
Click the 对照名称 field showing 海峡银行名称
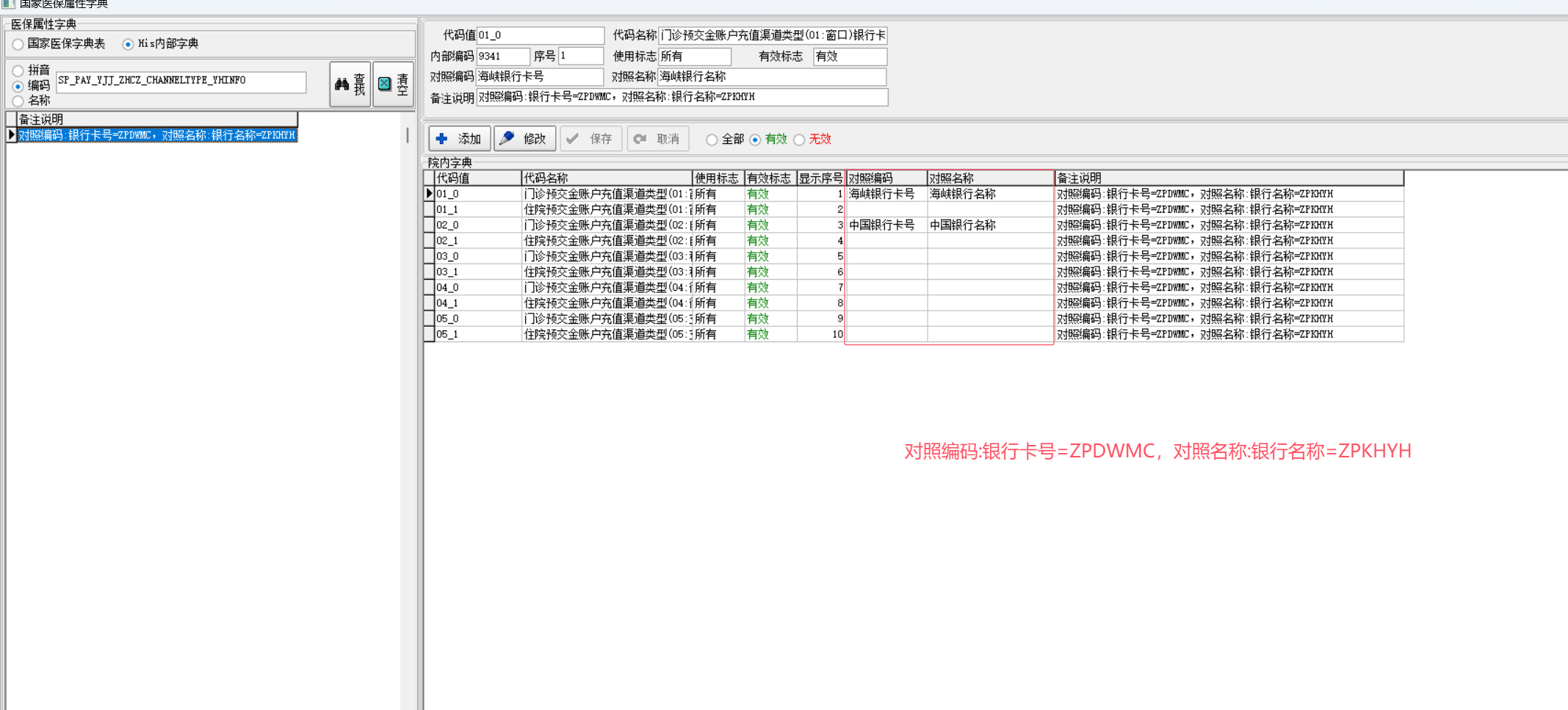[772, 76]
